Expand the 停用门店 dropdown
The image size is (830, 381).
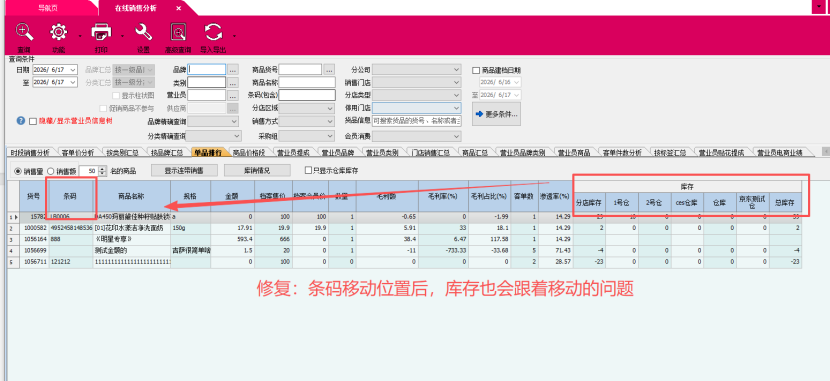point(457,107)
